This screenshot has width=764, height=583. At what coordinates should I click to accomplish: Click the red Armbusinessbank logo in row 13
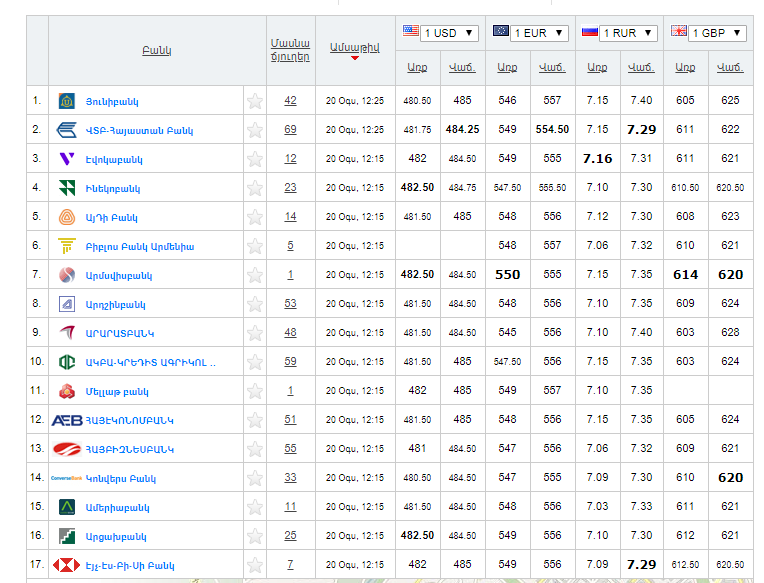click(67, 449)
